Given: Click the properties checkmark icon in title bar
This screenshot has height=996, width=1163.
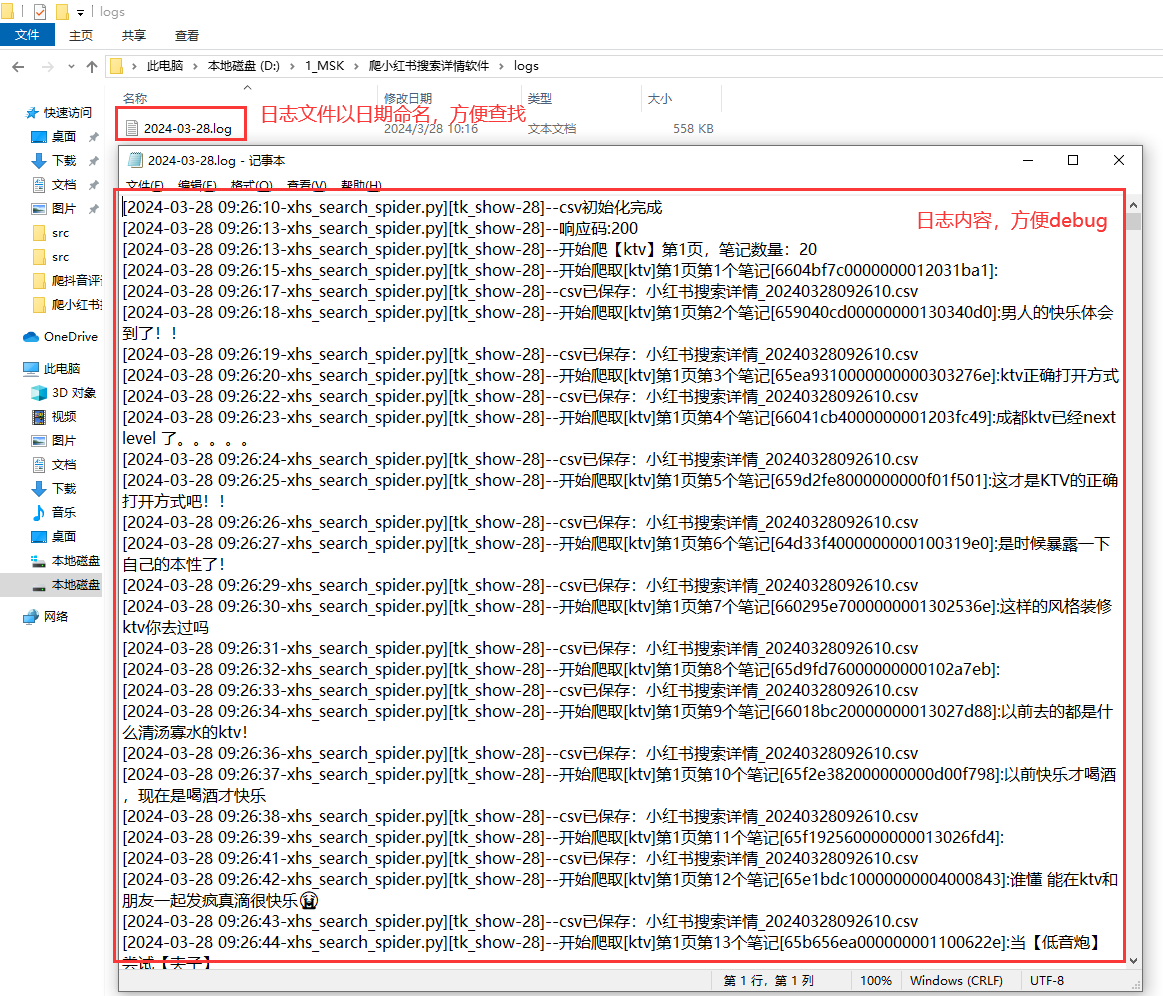Looking at the screenshot, I should tap(40, 12).
